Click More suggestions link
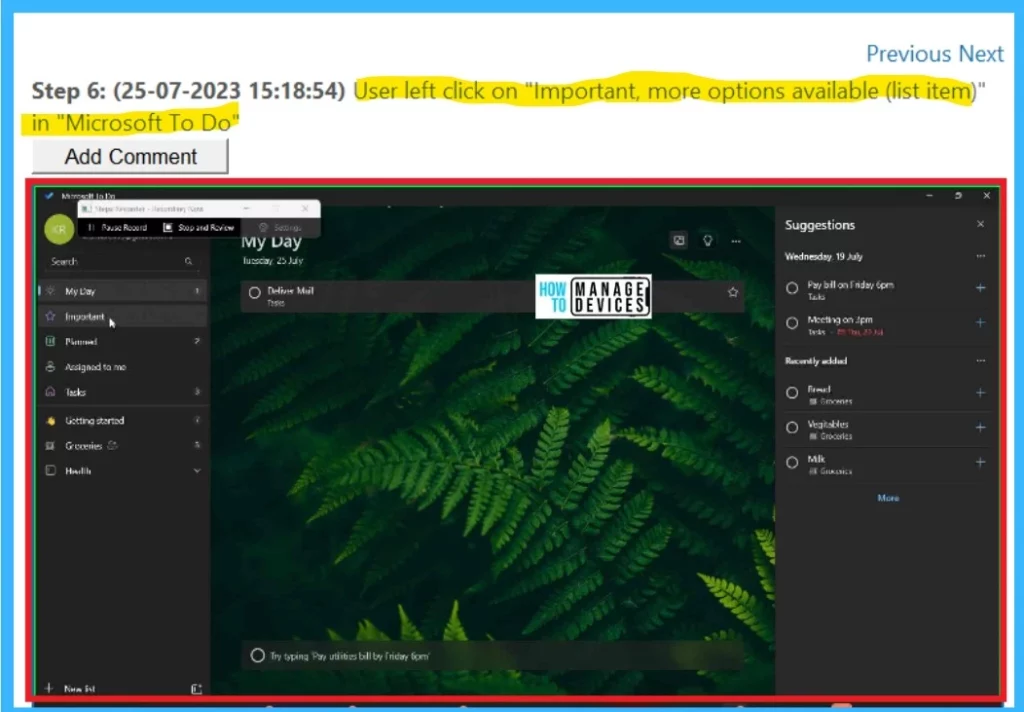 [x=888, y=498]
